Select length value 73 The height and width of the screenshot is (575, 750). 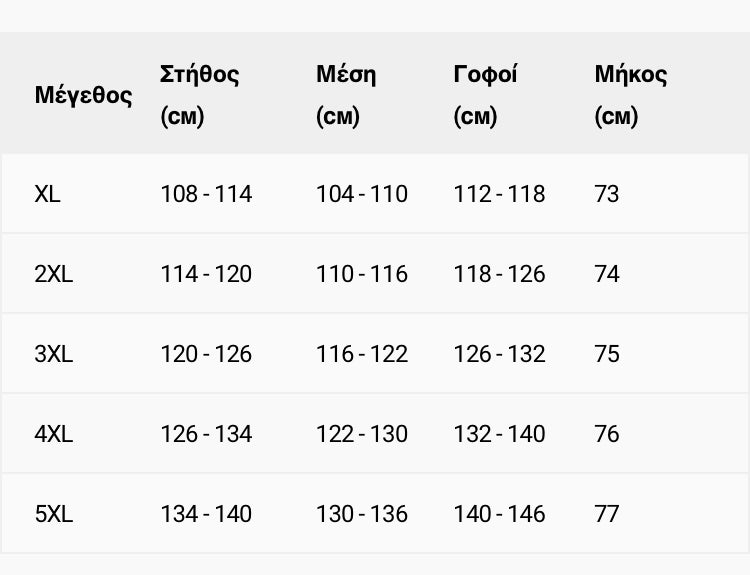click(607, 194)
